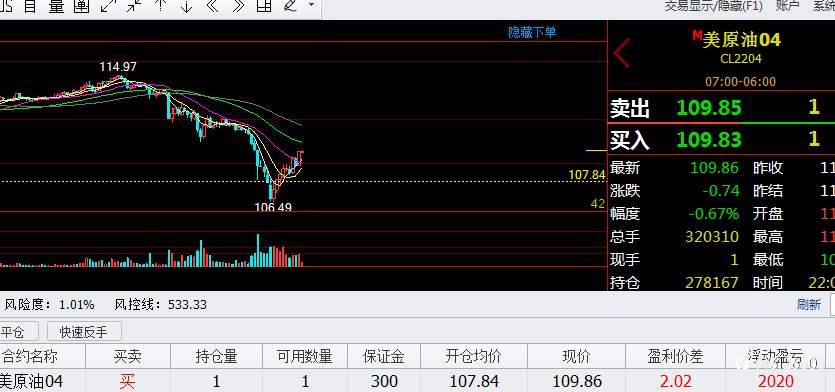Click the 筹 boxed toolbar icon
835x392 pixels.
81,5
